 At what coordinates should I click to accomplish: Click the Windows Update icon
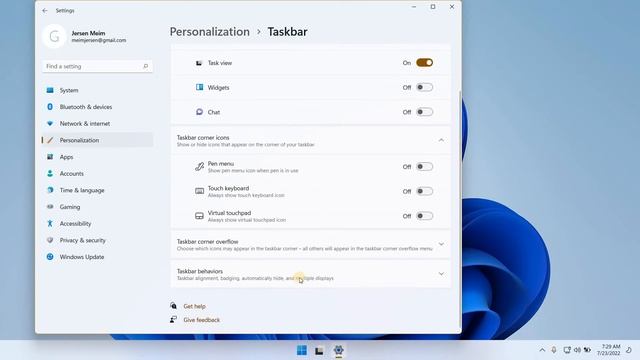[50, 257]
